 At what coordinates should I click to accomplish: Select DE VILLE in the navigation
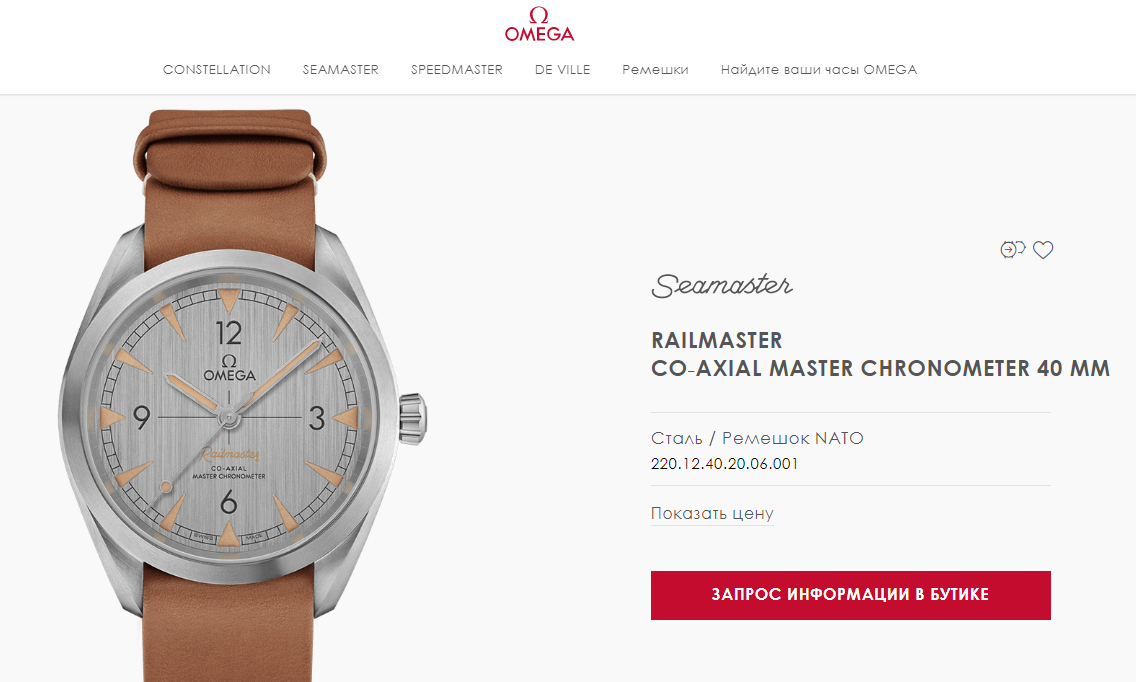562,70
